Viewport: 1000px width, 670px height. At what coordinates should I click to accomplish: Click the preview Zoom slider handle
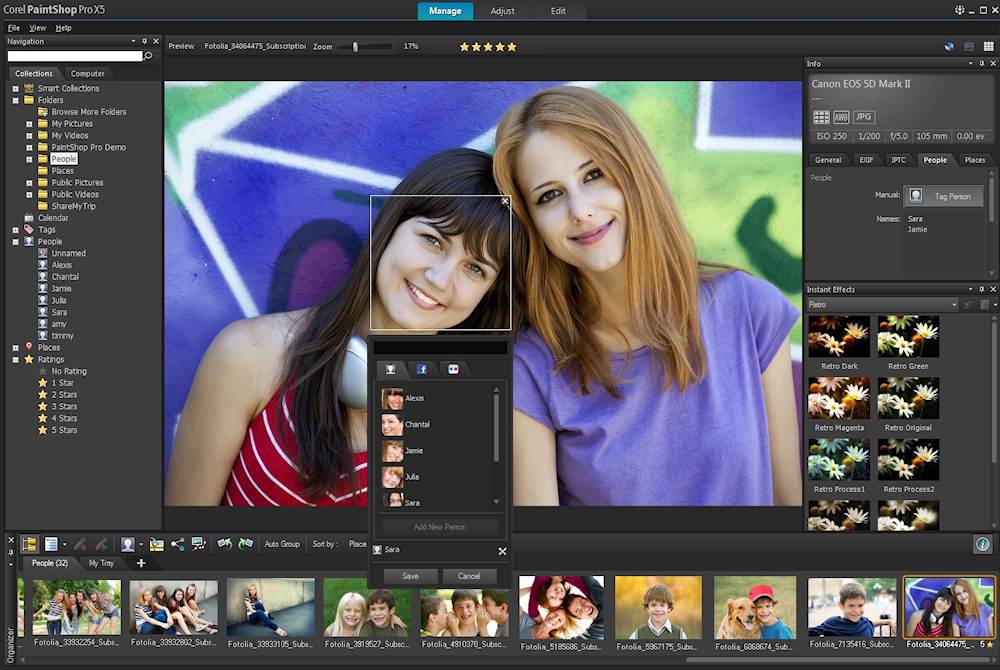click(x=355, y=47)
